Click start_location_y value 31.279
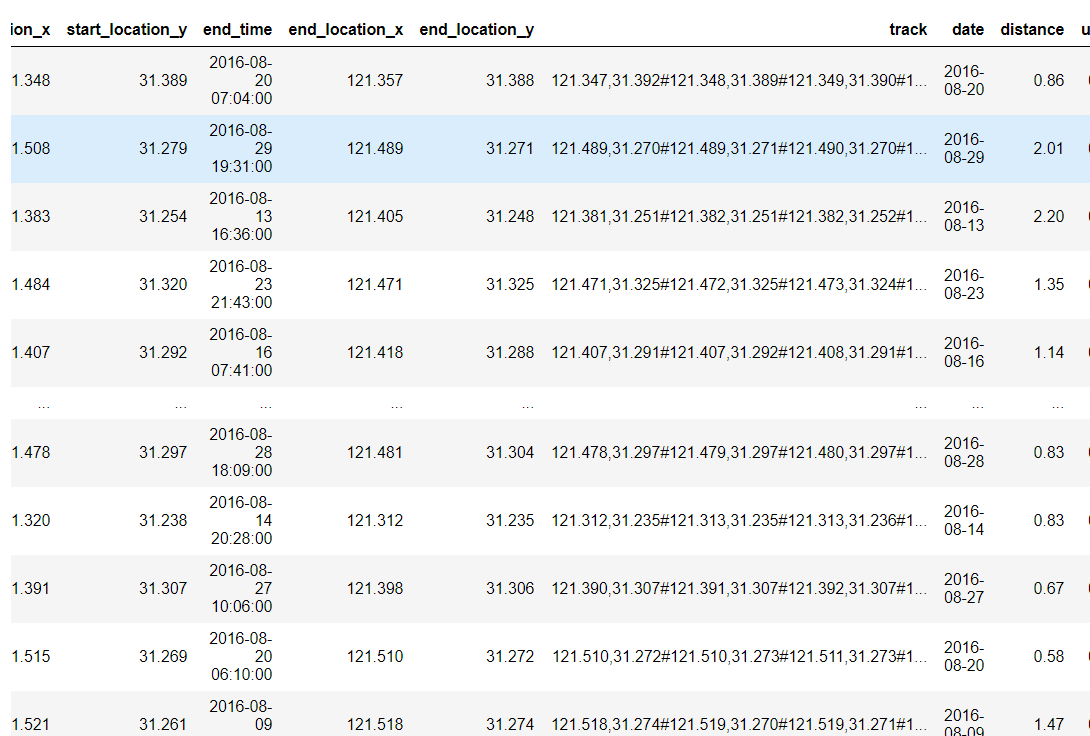1090x736 pixels. (163, 149)
